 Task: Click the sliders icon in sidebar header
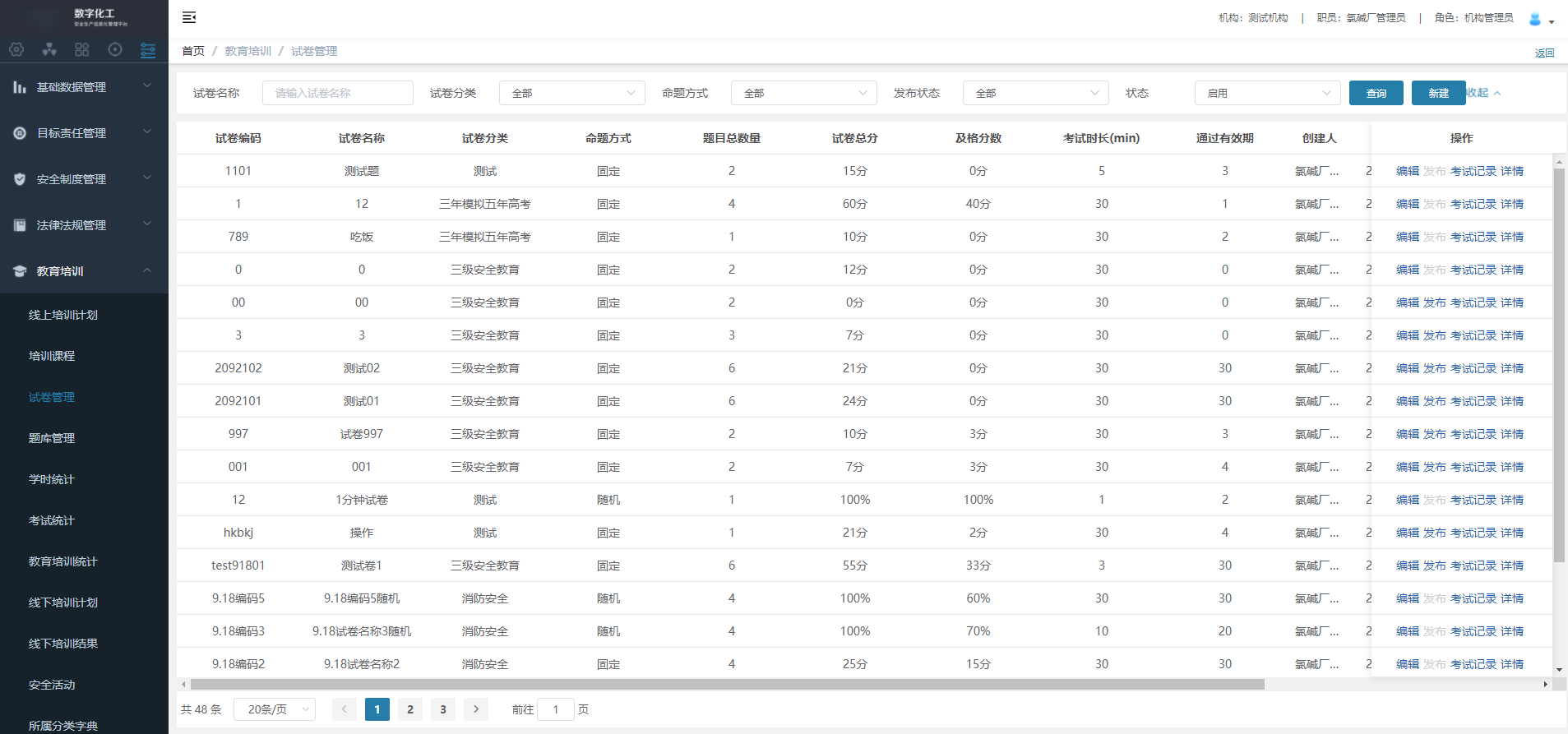[148, 50]
